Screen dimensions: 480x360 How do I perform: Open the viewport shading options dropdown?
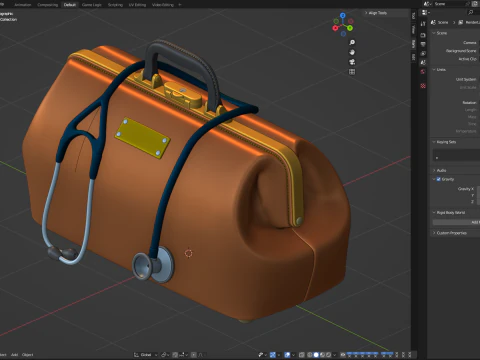(x=335, y=355)
